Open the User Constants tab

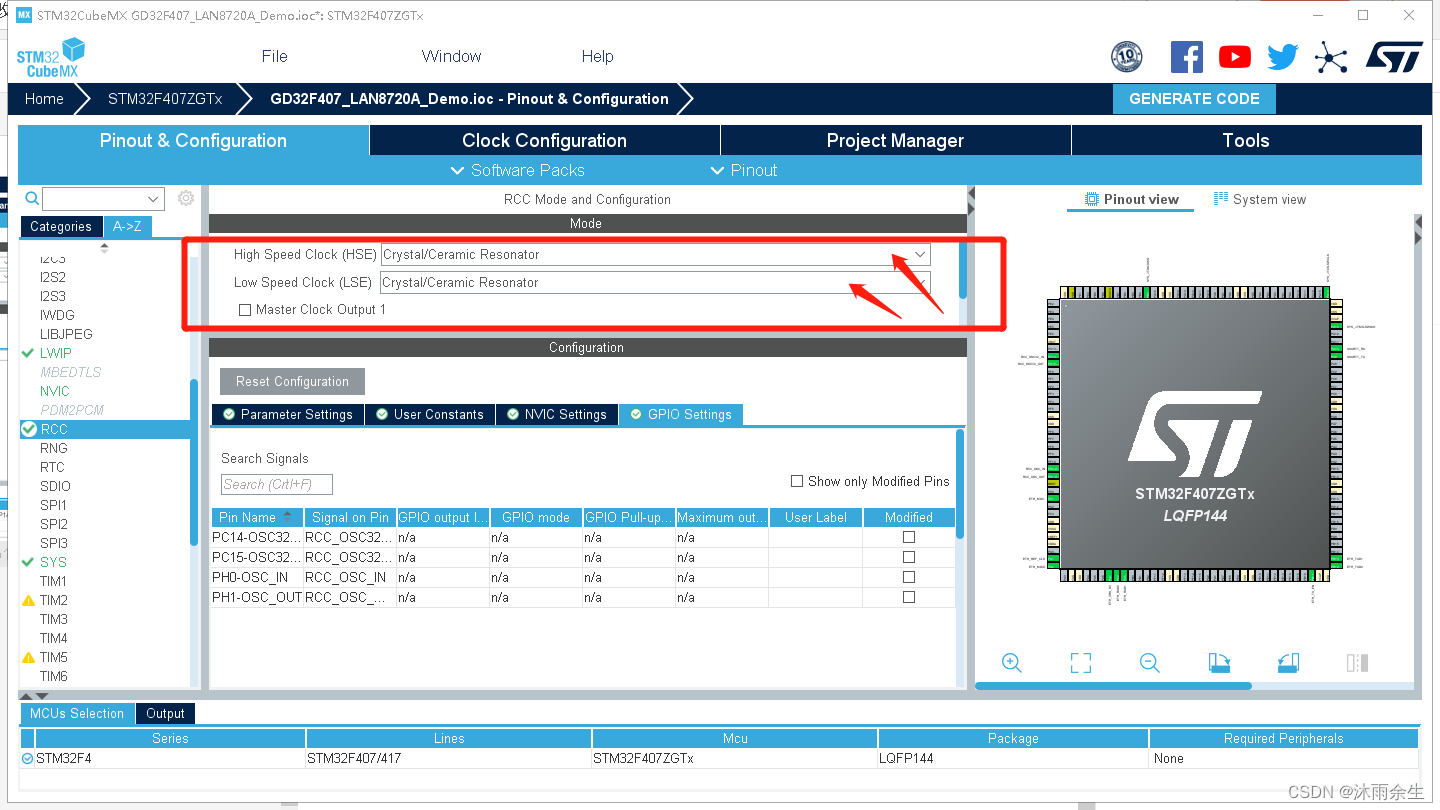(x=430, y=414)
